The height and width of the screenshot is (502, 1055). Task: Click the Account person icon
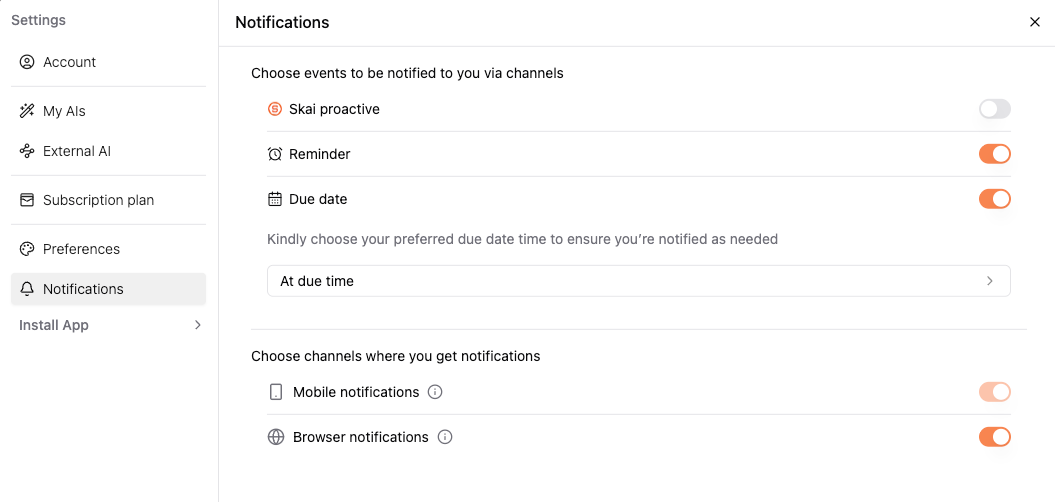pyautogui.click(x=27, y=62)
